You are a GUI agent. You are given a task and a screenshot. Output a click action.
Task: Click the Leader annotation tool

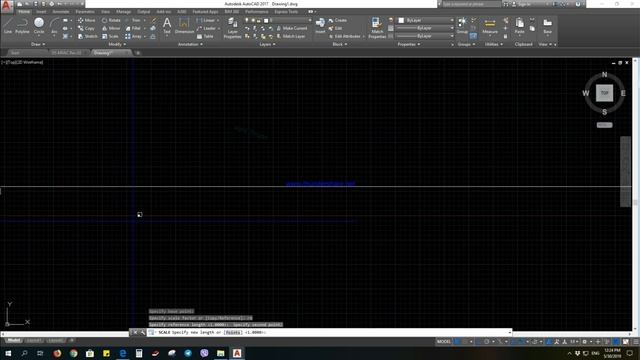click(207, 28)
